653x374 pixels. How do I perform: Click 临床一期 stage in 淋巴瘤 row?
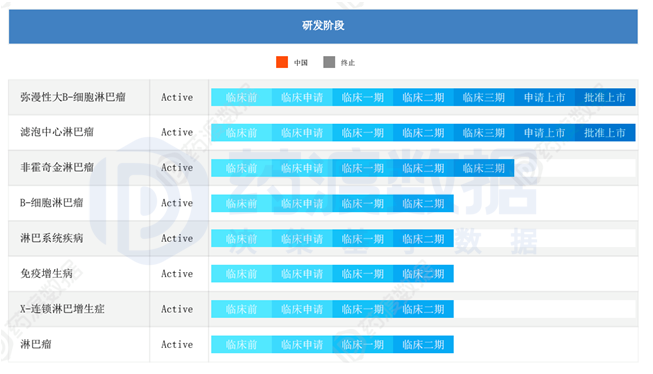(362, 345)
